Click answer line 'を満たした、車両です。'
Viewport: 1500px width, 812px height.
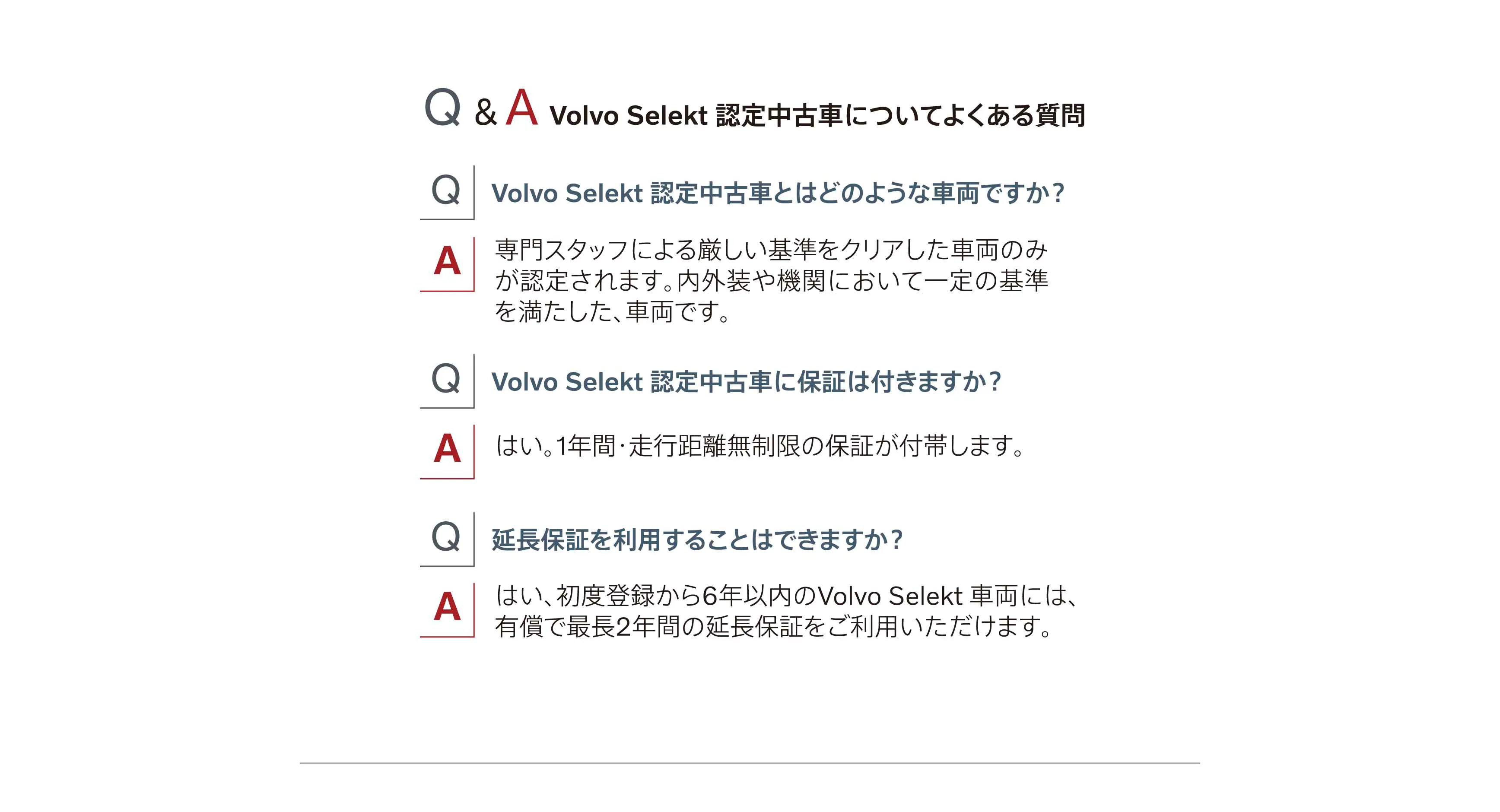click(x=612, y=312)
